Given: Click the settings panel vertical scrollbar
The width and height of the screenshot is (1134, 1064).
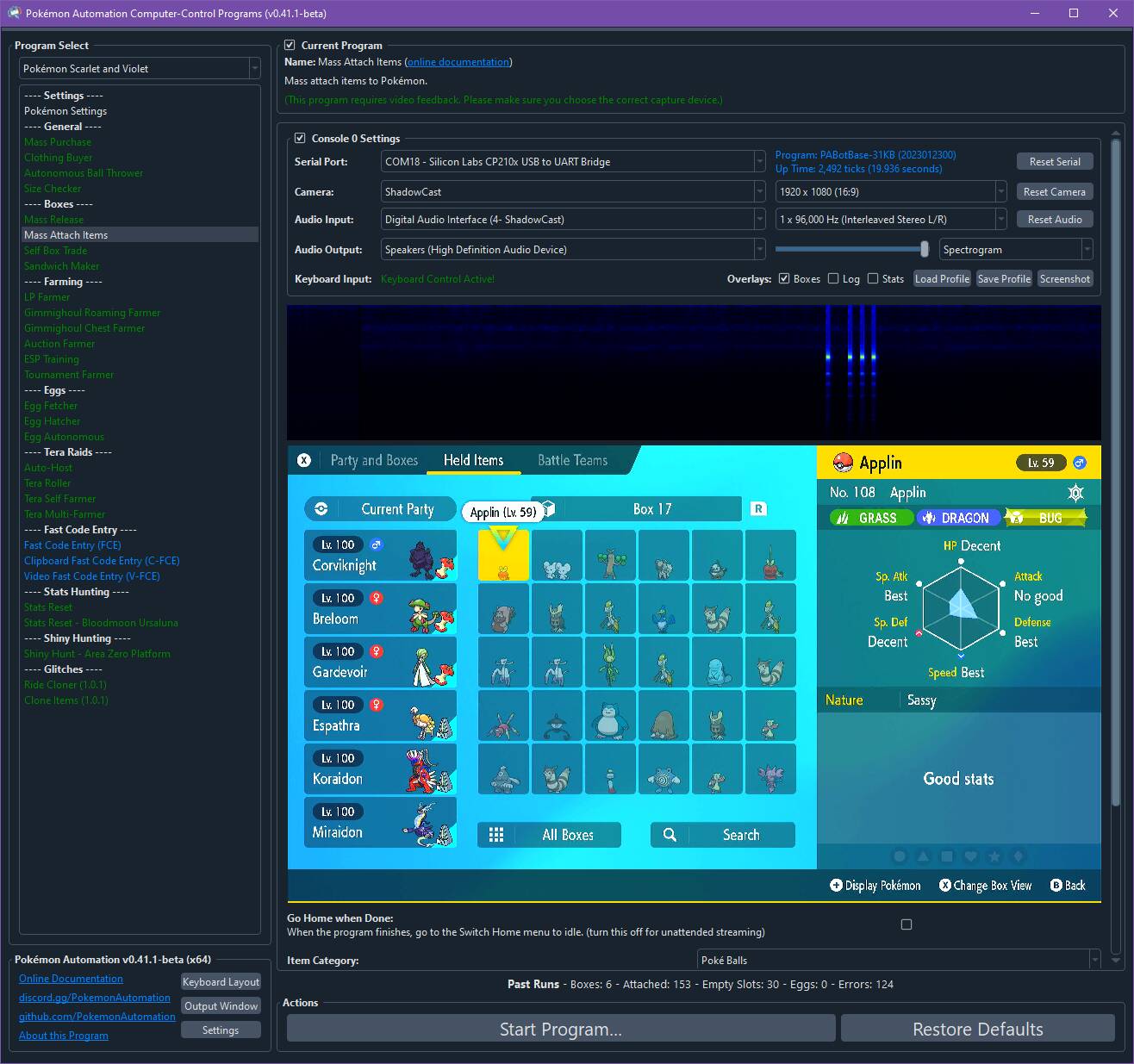Looking at the screenshot, I should [1118, 474].
